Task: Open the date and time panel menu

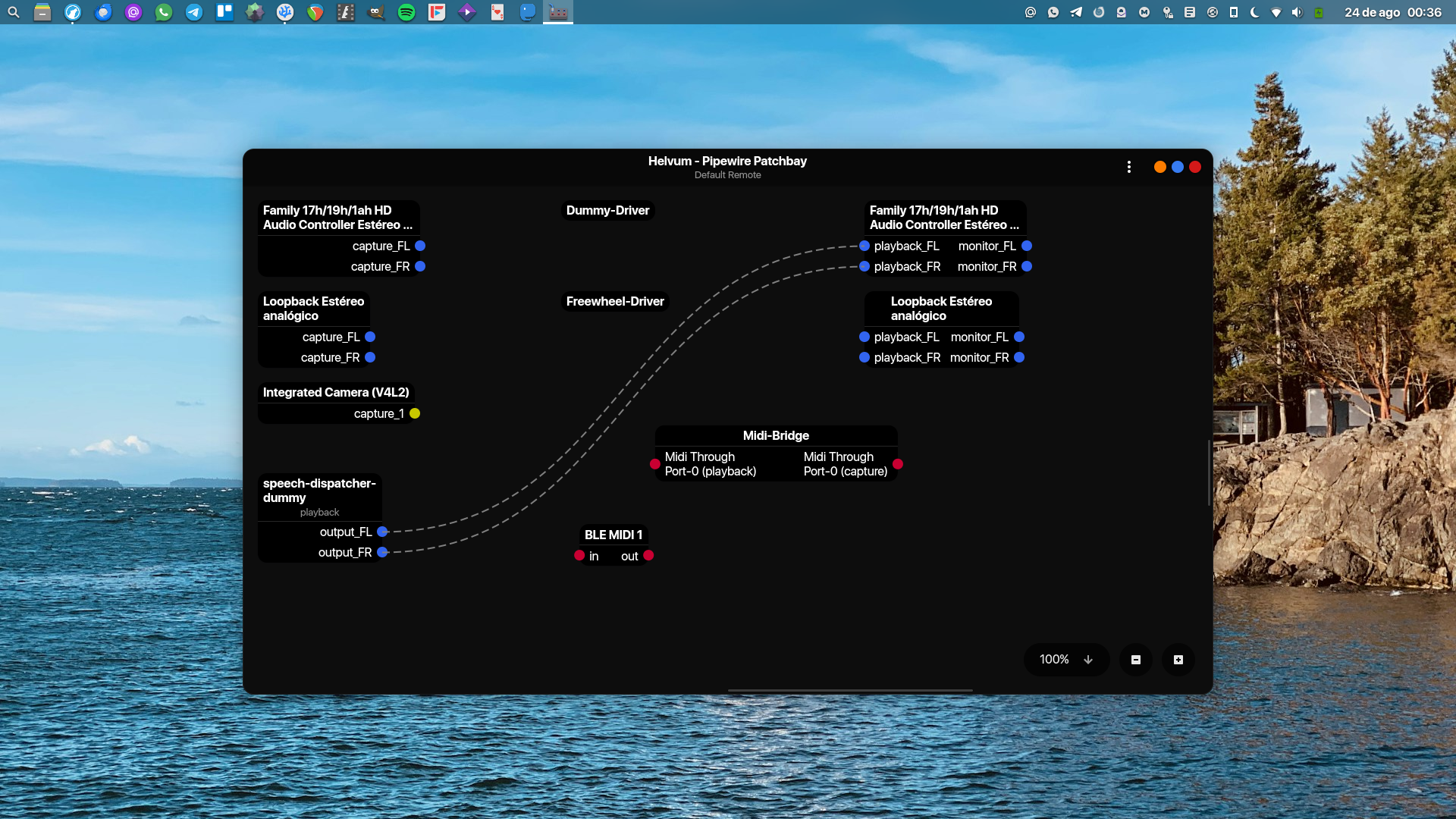Action: pyautogui.click(x=1392, y=12)
